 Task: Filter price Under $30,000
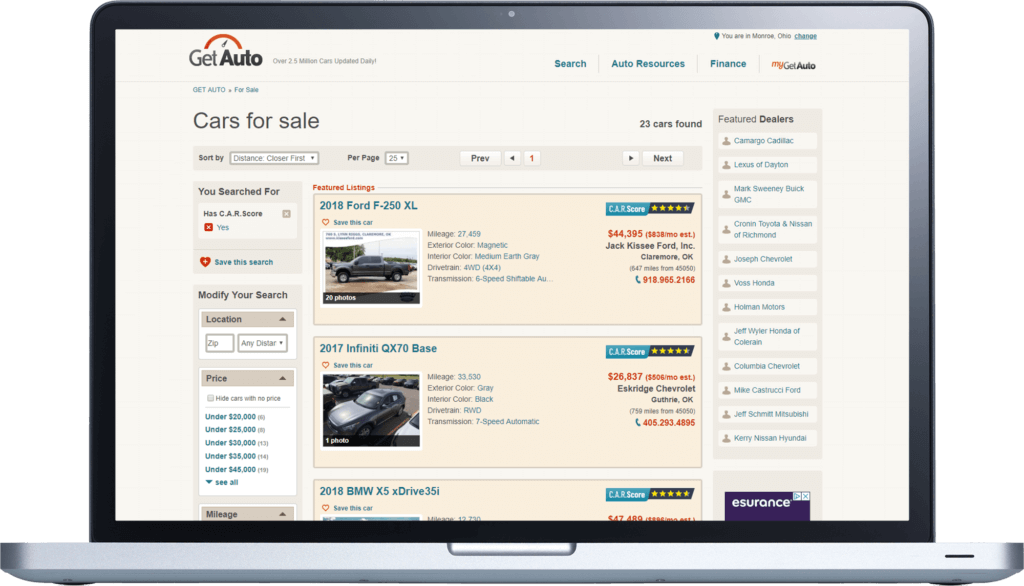[231, 443]
